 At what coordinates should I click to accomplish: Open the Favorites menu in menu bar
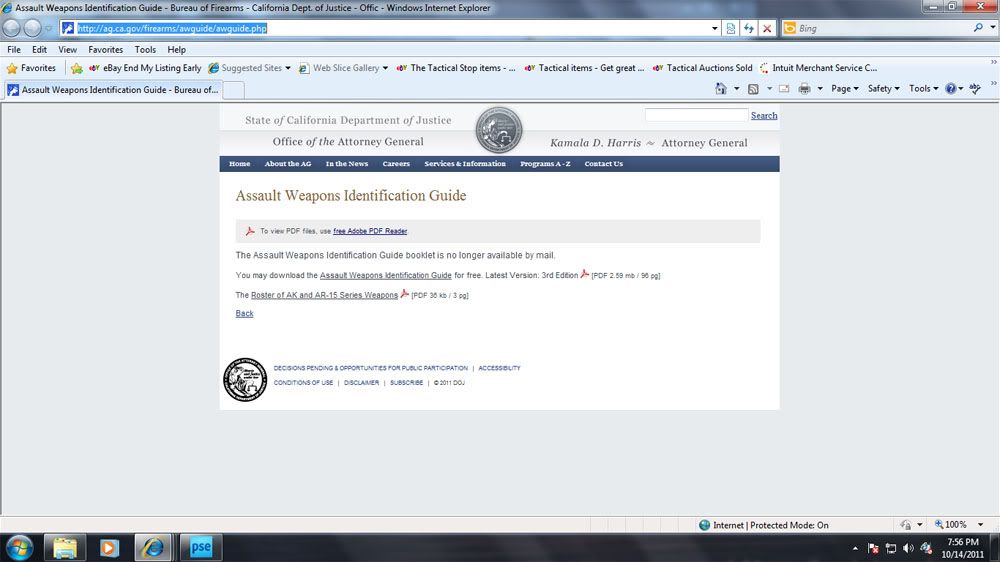(105, 49)
